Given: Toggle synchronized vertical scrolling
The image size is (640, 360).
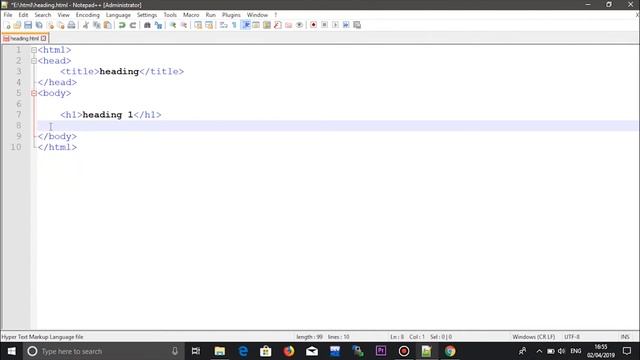Looking at the screenshot, I should [x=198, y=25].
